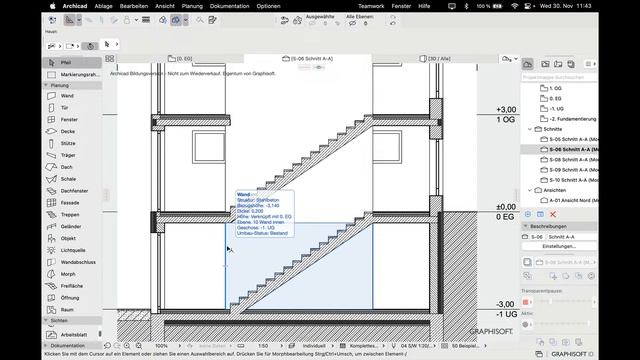
Task: Select the Treppen stair tool
Action: (72, 214)
